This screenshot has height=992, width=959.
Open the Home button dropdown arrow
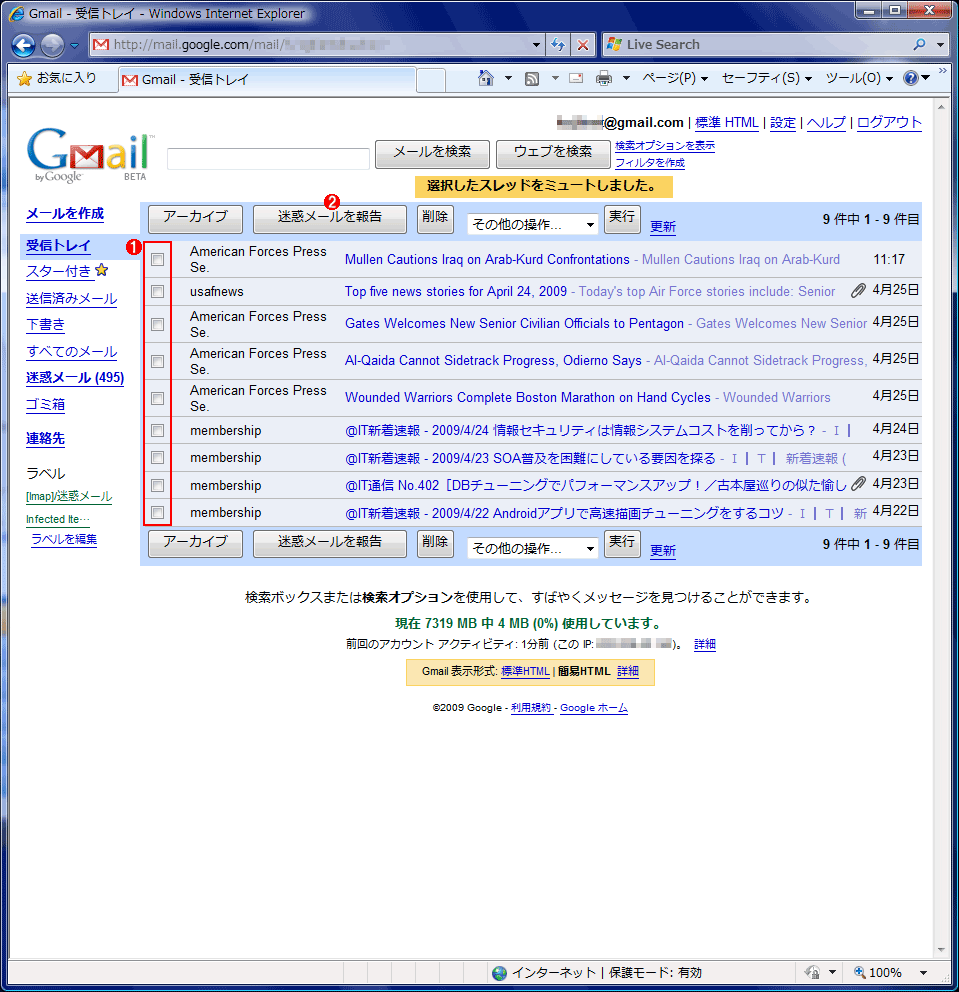click(508, 78)
